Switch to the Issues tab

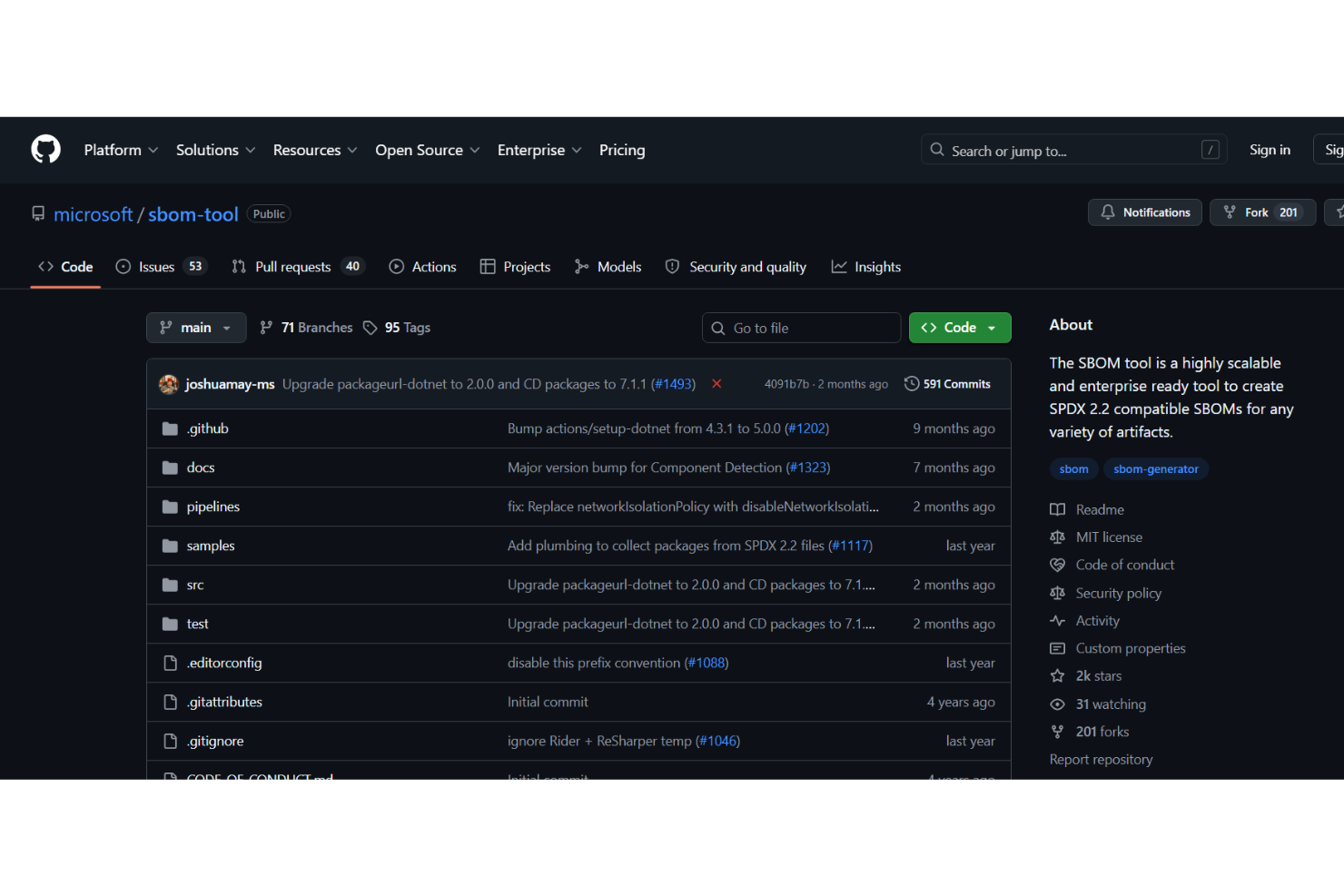(x=162, y=267)
